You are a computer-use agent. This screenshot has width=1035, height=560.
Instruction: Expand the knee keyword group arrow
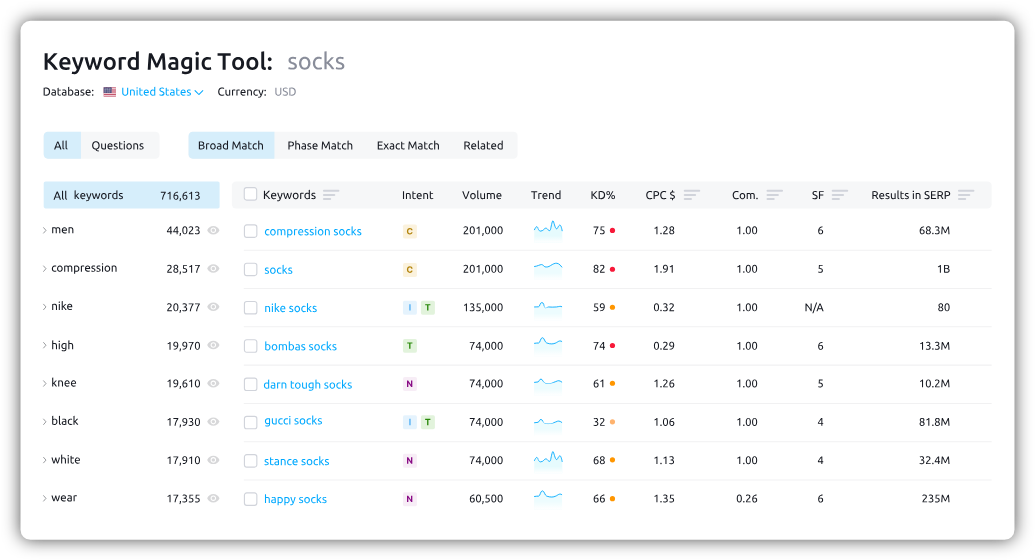tap(45, 384)
